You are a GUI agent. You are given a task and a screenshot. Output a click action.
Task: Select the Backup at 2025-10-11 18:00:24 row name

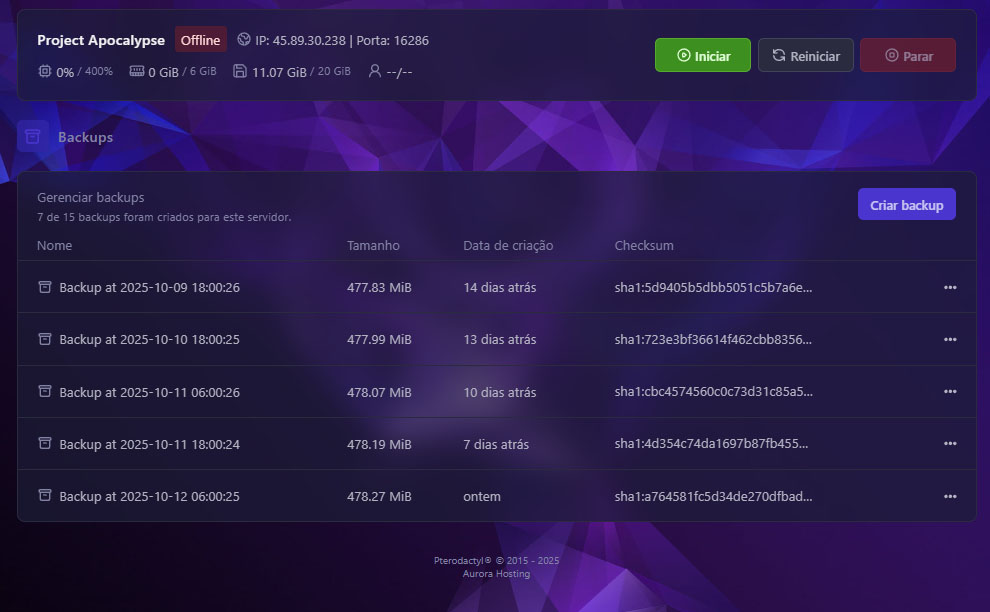tap(149, 444)
